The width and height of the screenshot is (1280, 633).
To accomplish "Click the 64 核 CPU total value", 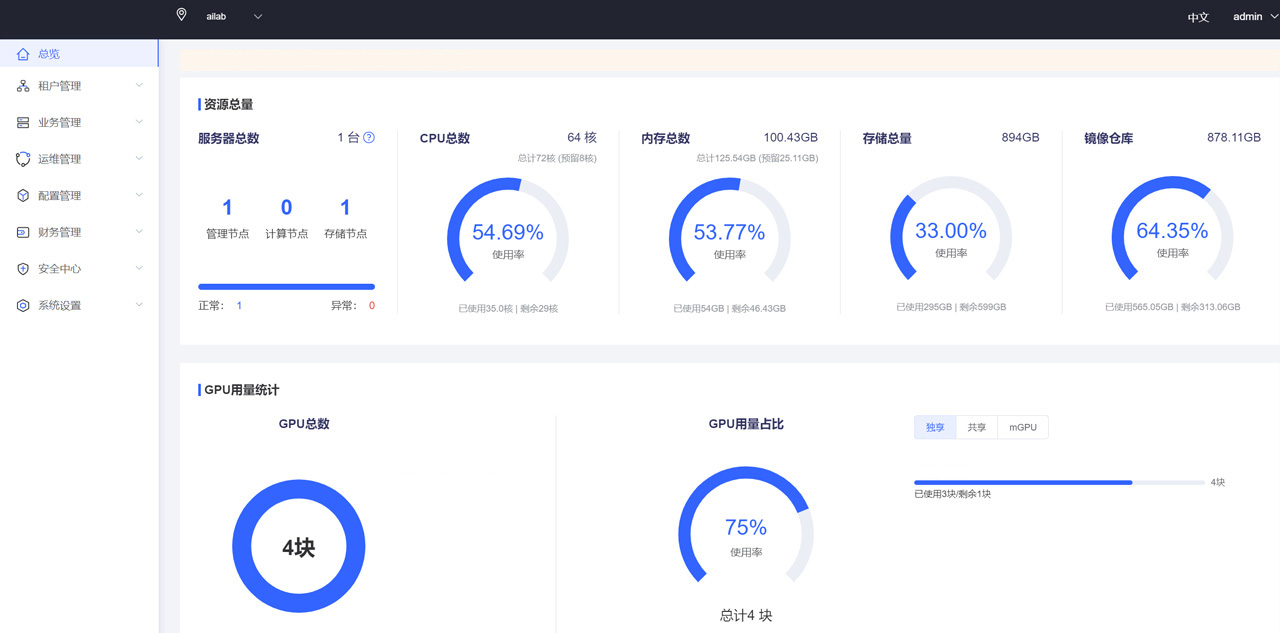I will (x=582, y=138).
